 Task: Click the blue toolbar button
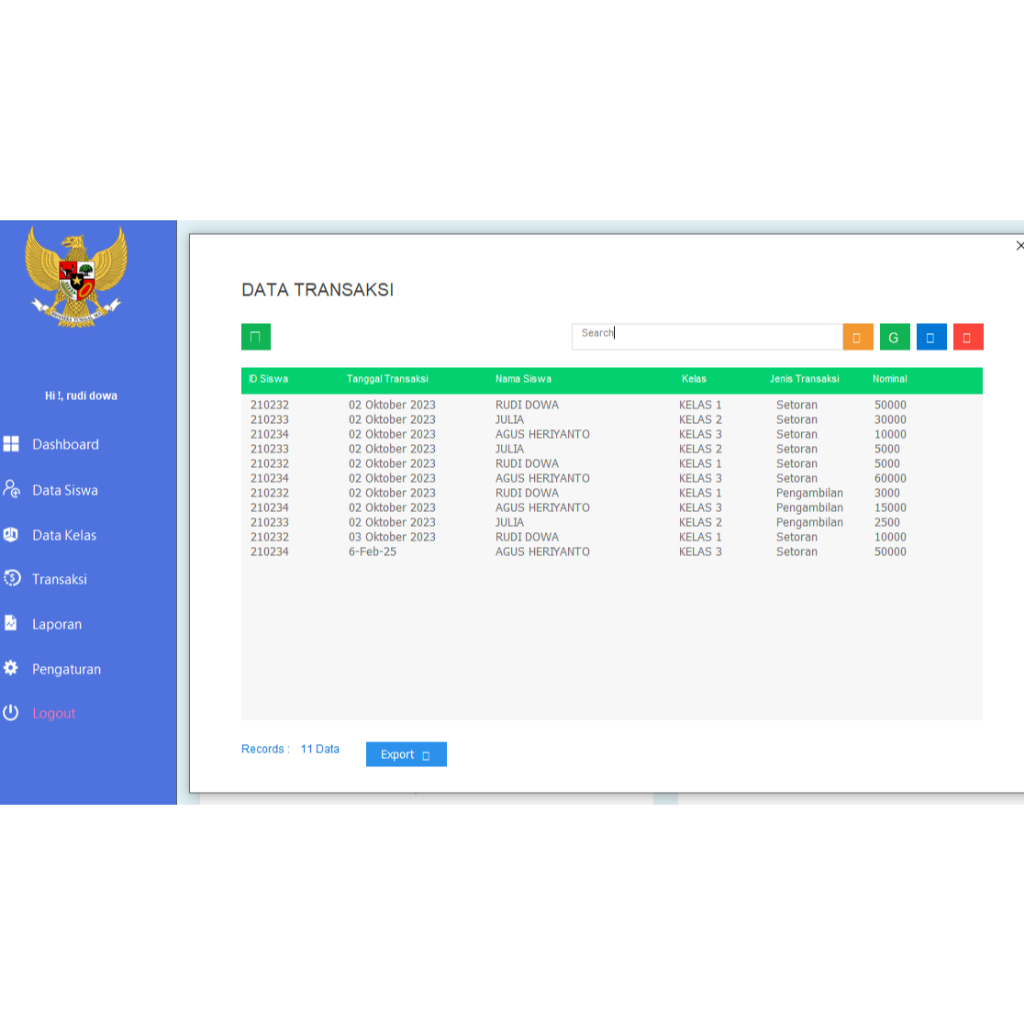point(931,337)
